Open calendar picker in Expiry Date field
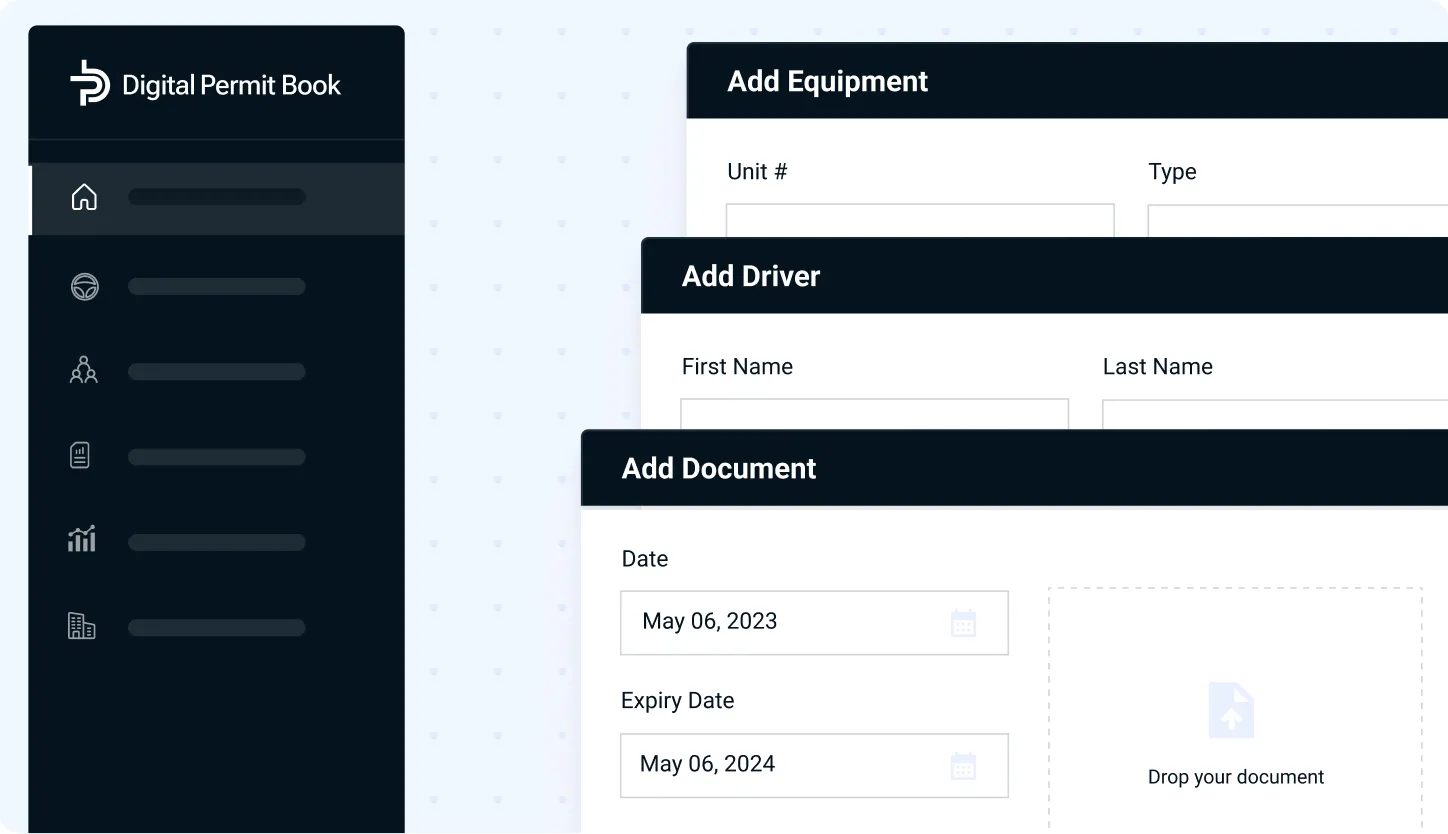 (x=963, y=767)
